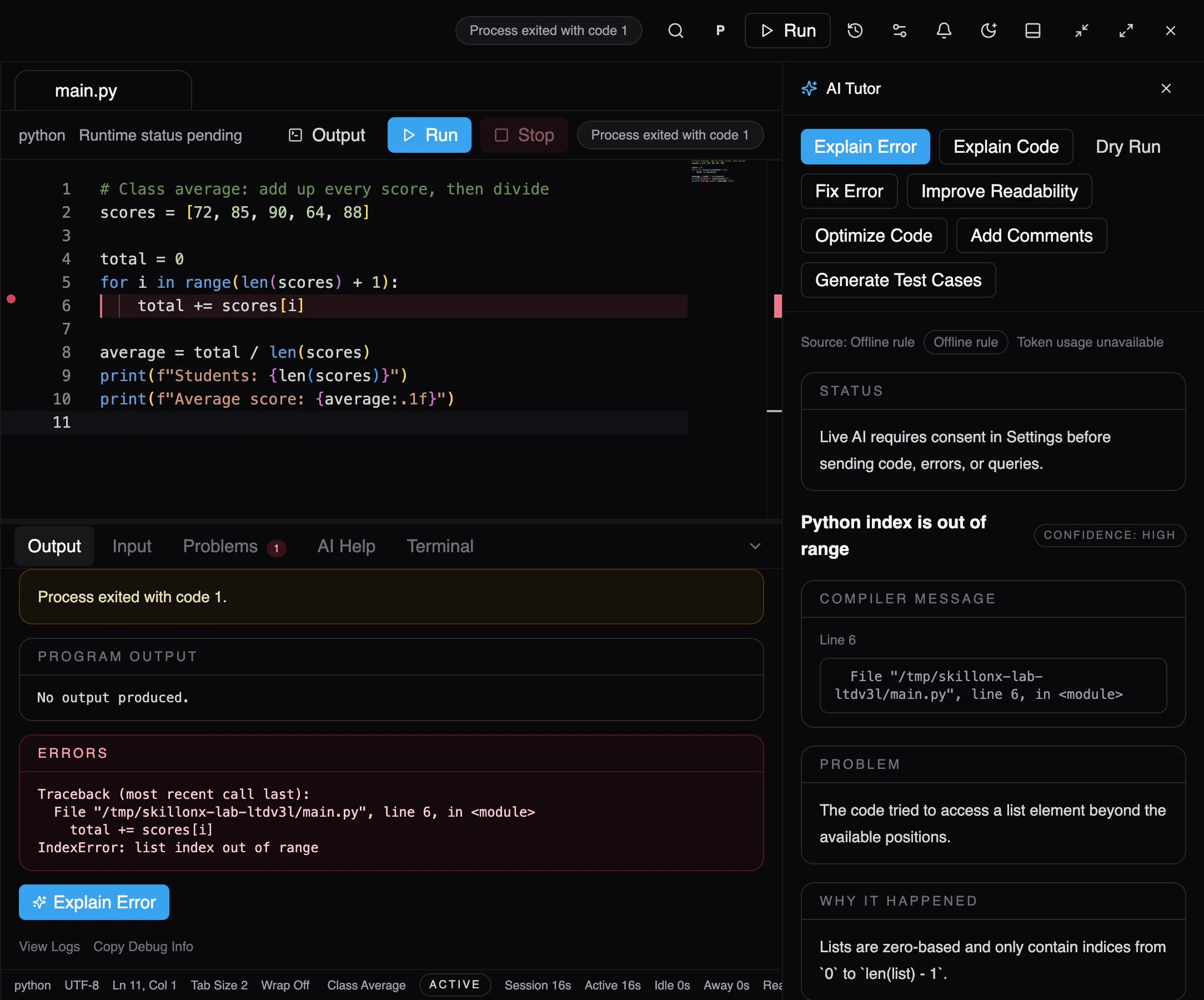
Task: Click line number 5 in gutter
Action: click(x=66, y=282)
